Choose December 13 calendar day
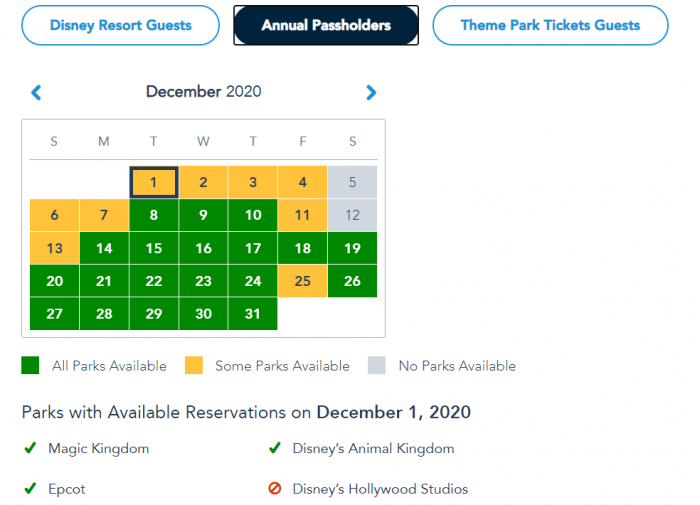 [54, 248]
